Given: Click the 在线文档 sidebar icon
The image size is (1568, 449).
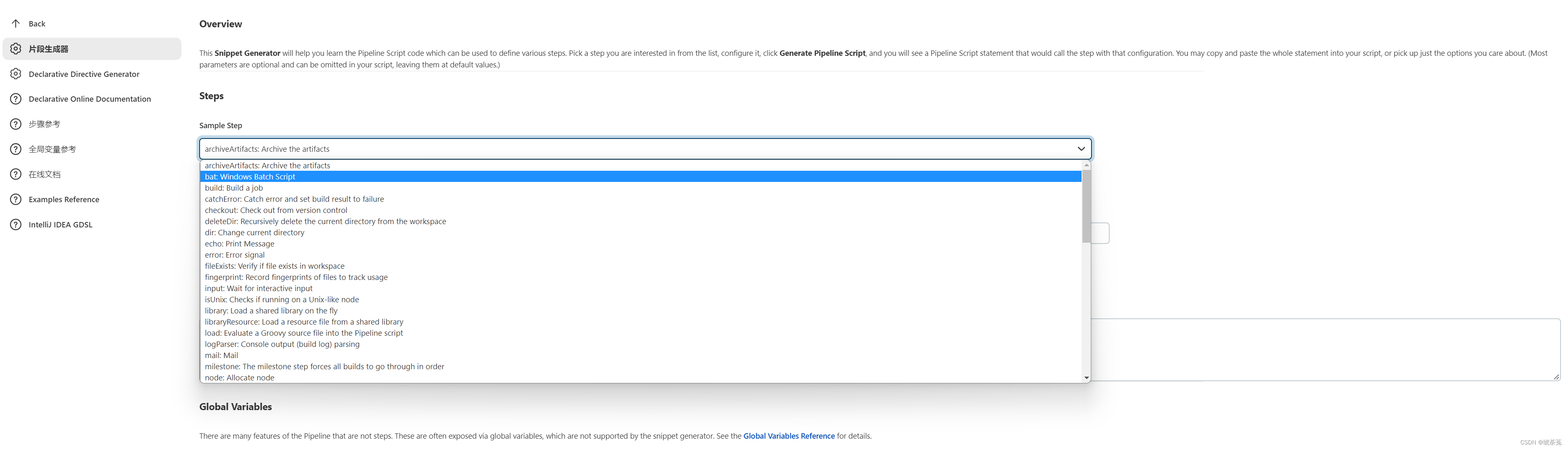Looking at the screenshot, I should [x=15, y=173].
